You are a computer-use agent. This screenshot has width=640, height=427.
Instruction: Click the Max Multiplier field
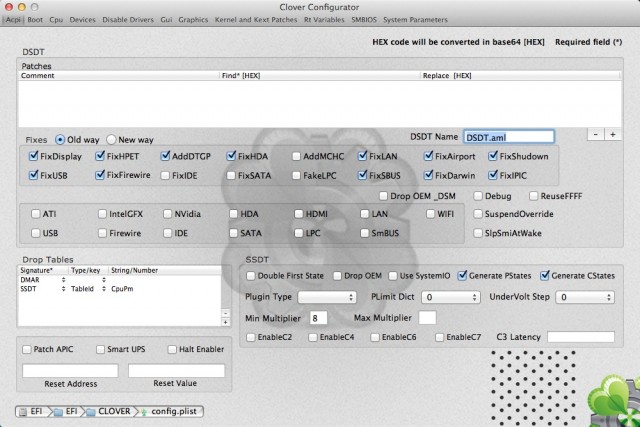427,318
